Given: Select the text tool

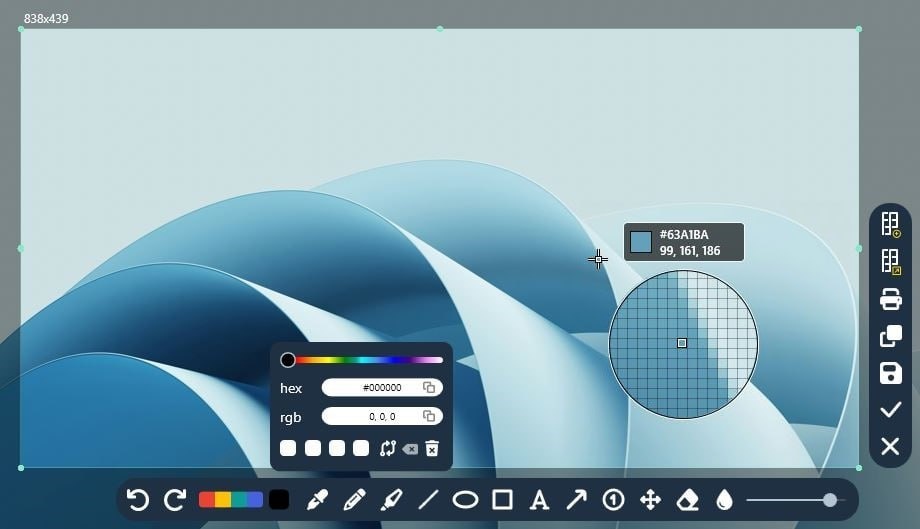Looking at the screenshot, I should [539, 500].
